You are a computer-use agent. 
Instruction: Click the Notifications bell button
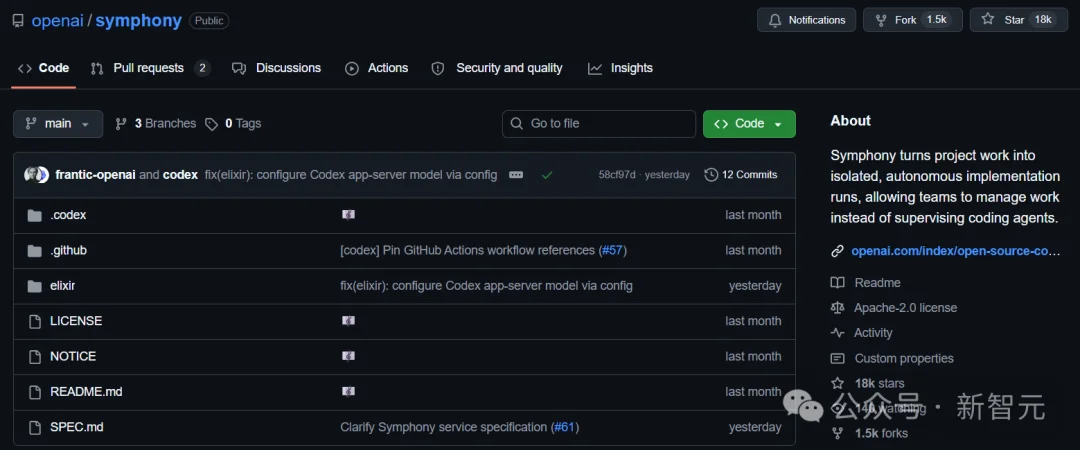[806, 20]
